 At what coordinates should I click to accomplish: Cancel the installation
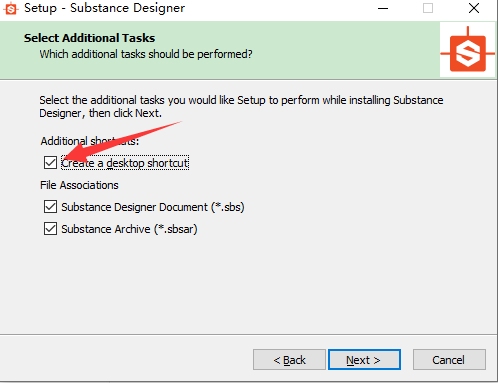tap(449, 360)
